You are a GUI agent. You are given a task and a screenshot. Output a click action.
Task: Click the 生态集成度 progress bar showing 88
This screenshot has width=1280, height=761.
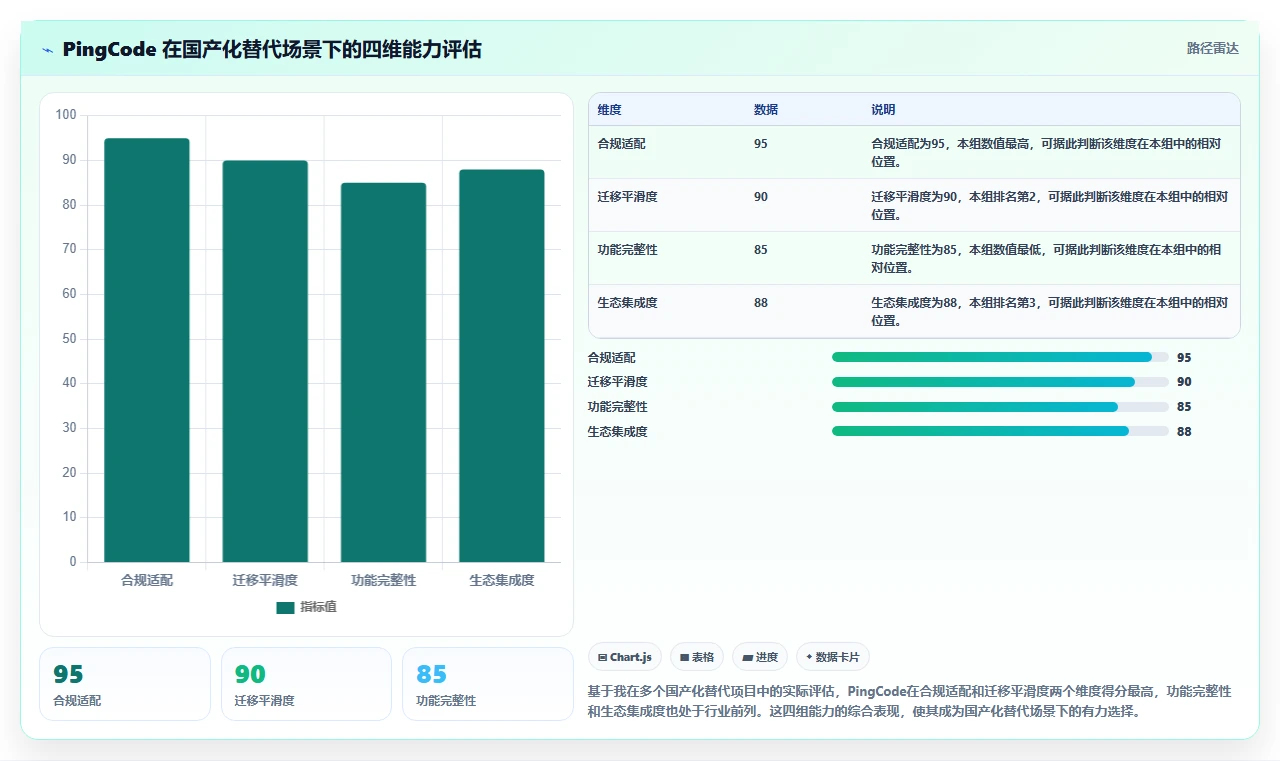(x=1000, y=432)
